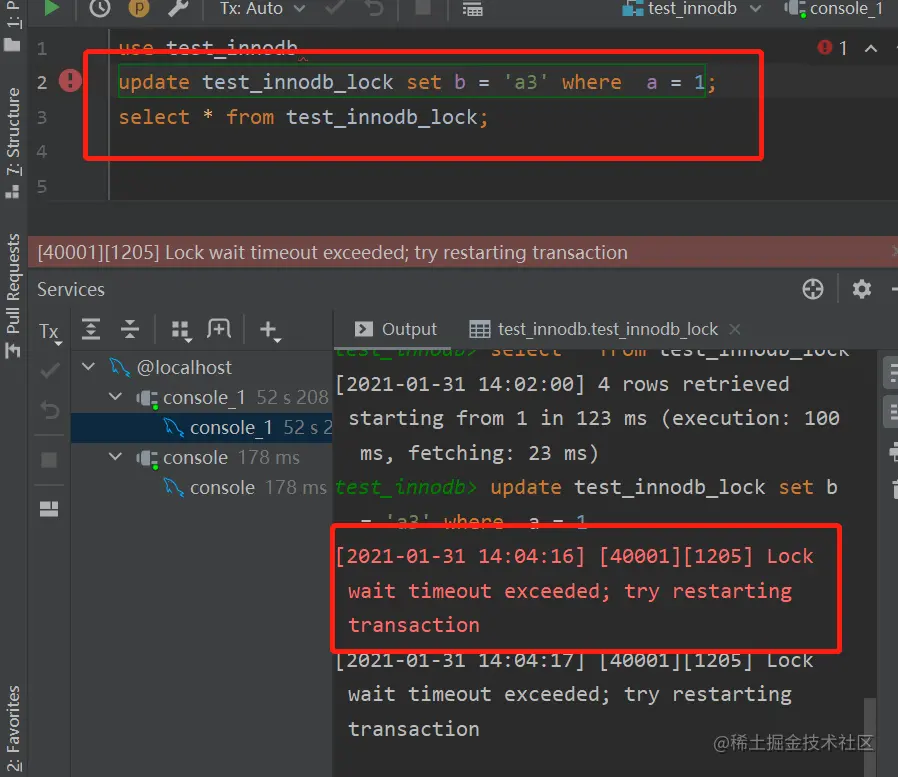Viewport: 898px width, 777px height.
Task: Select console_1 52 s 208 parent row
Action: [202, 397]
